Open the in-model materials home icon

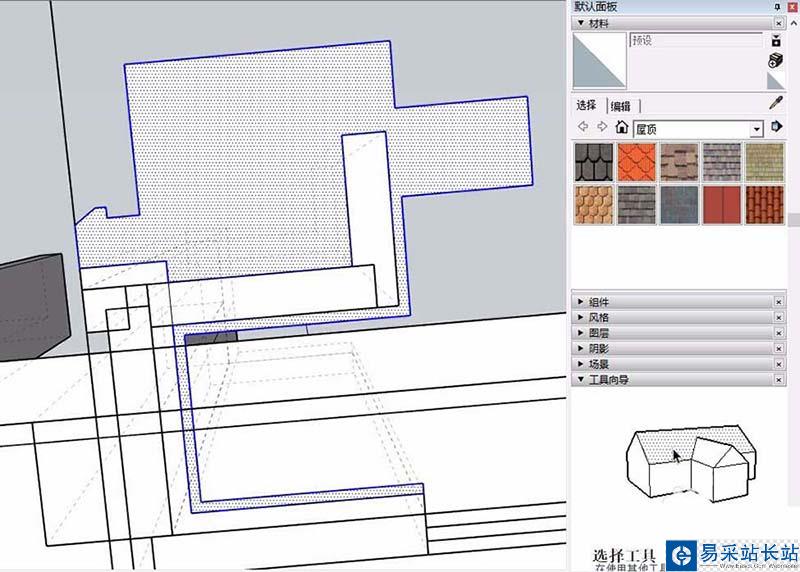621,127
